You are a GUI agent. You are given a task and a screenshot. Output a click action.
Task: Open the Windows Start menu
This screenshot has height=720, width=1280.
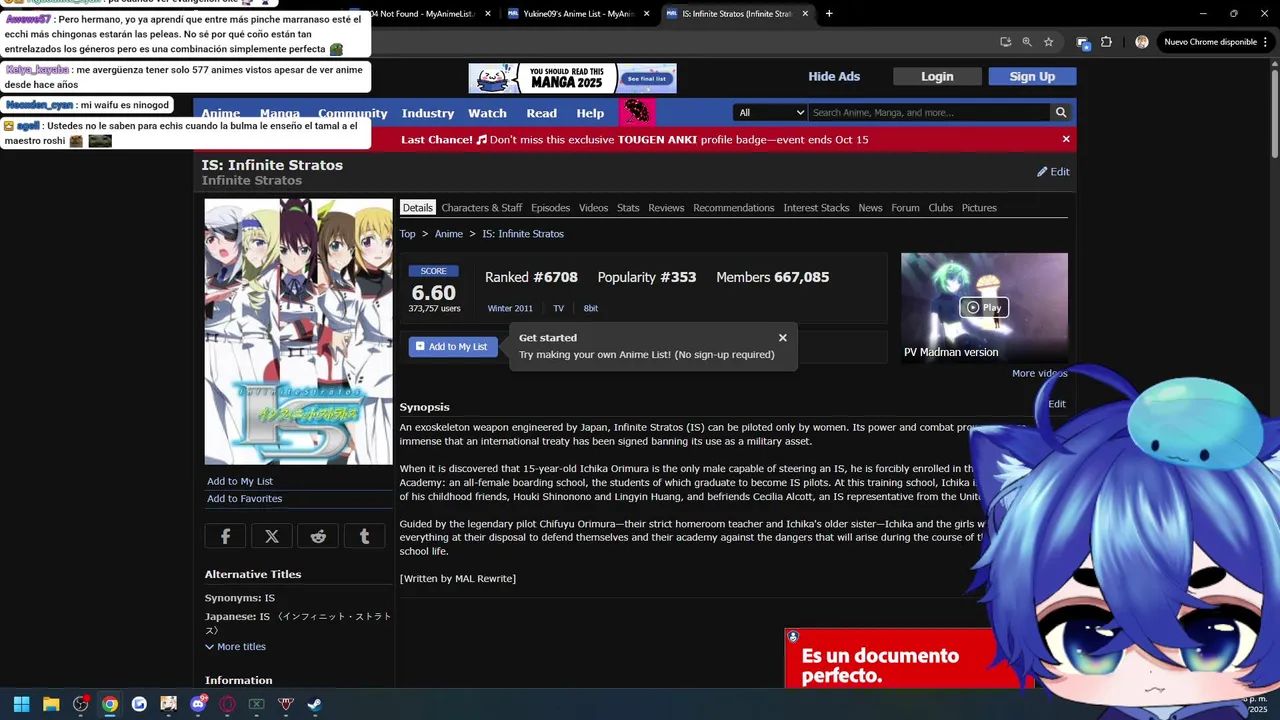click(x=21, y=704)
